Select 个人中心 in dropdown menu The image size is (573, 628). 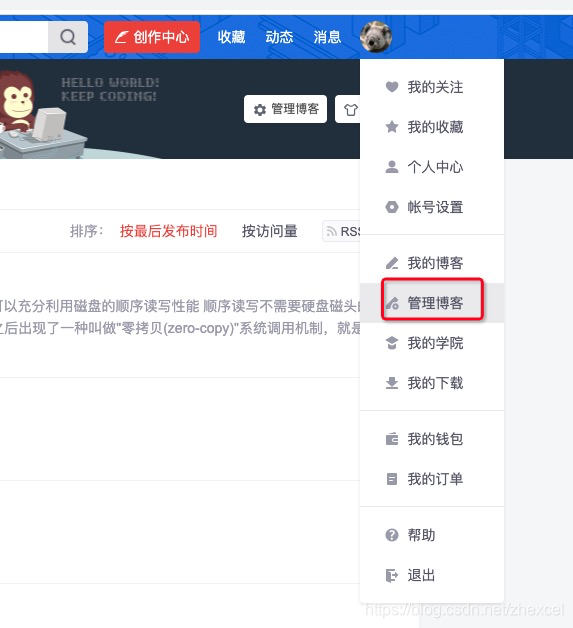pyautogui.click(x=432, y=167)
